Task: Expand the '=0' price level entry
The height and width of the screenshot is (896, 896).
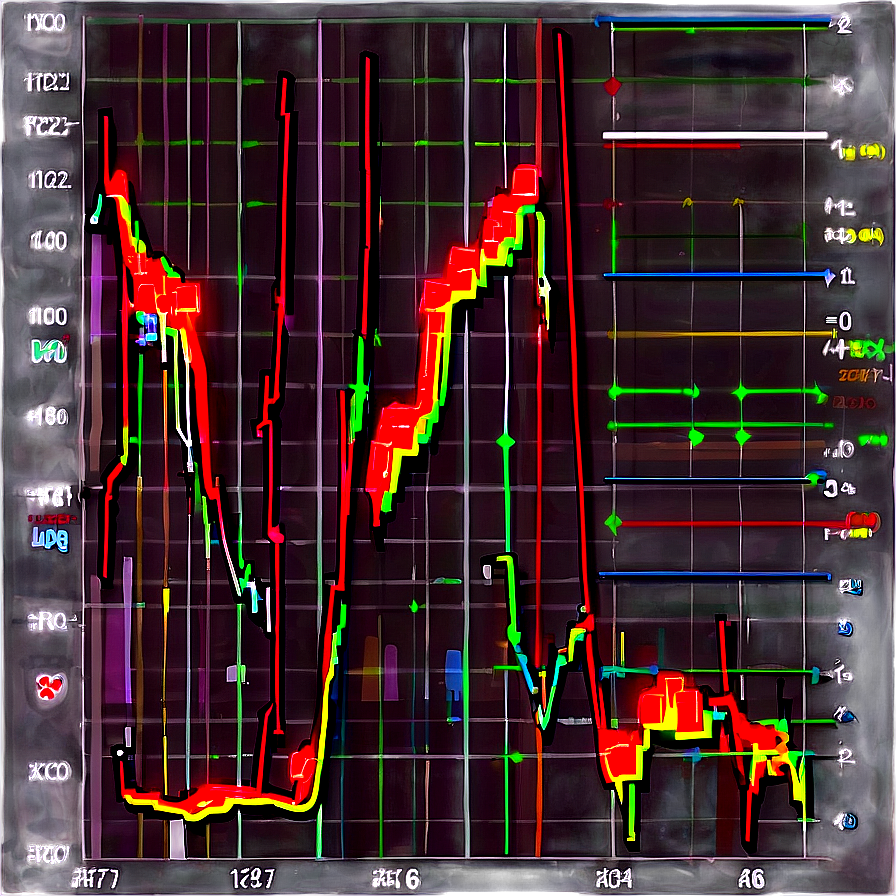Action: 838,320
